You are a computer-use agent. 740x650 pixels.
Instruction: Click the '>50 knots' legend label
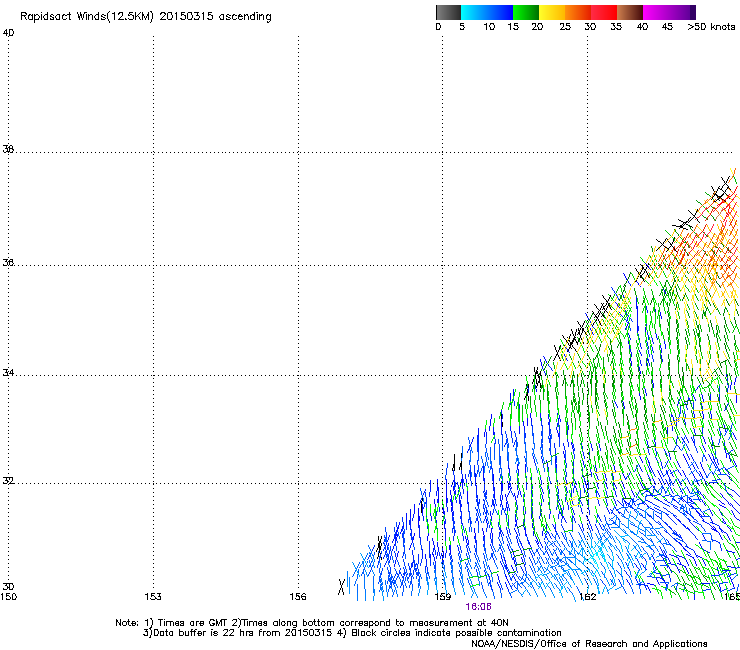point(711,26)
